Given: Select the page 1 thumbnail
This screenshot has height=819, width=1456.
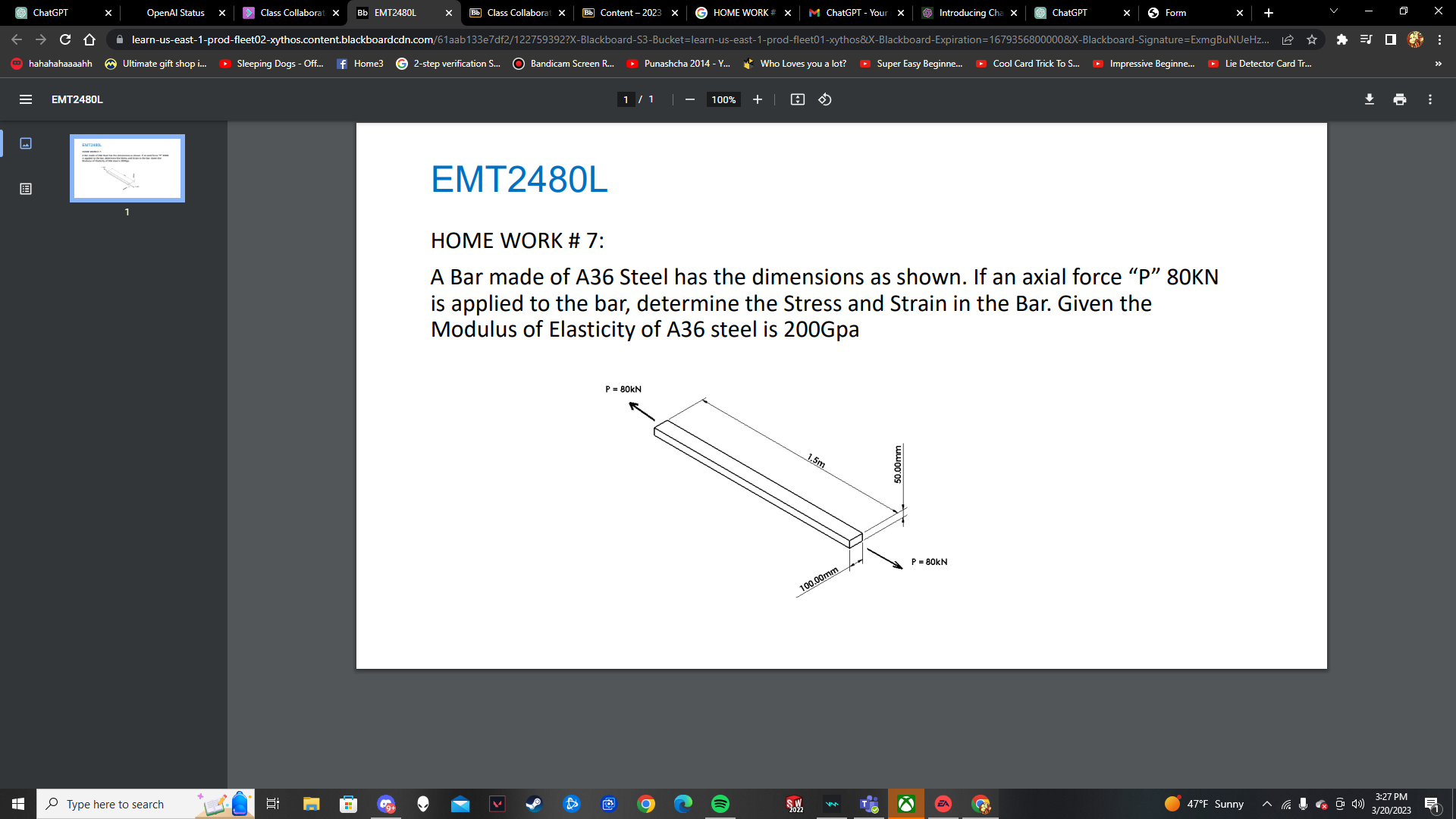Looking at the screenshot, I should click(x=127, y=168).
